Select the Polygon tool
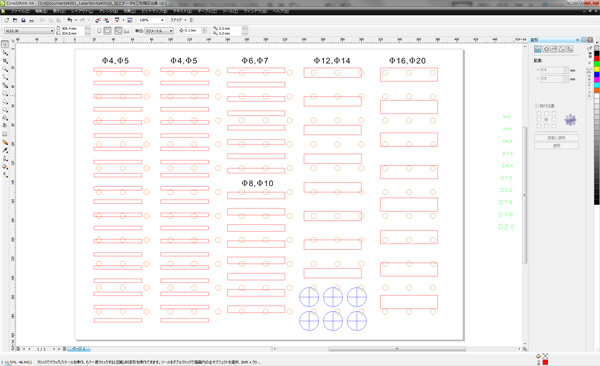Viewport: 600px width, 366px height. tap(5, 110)
